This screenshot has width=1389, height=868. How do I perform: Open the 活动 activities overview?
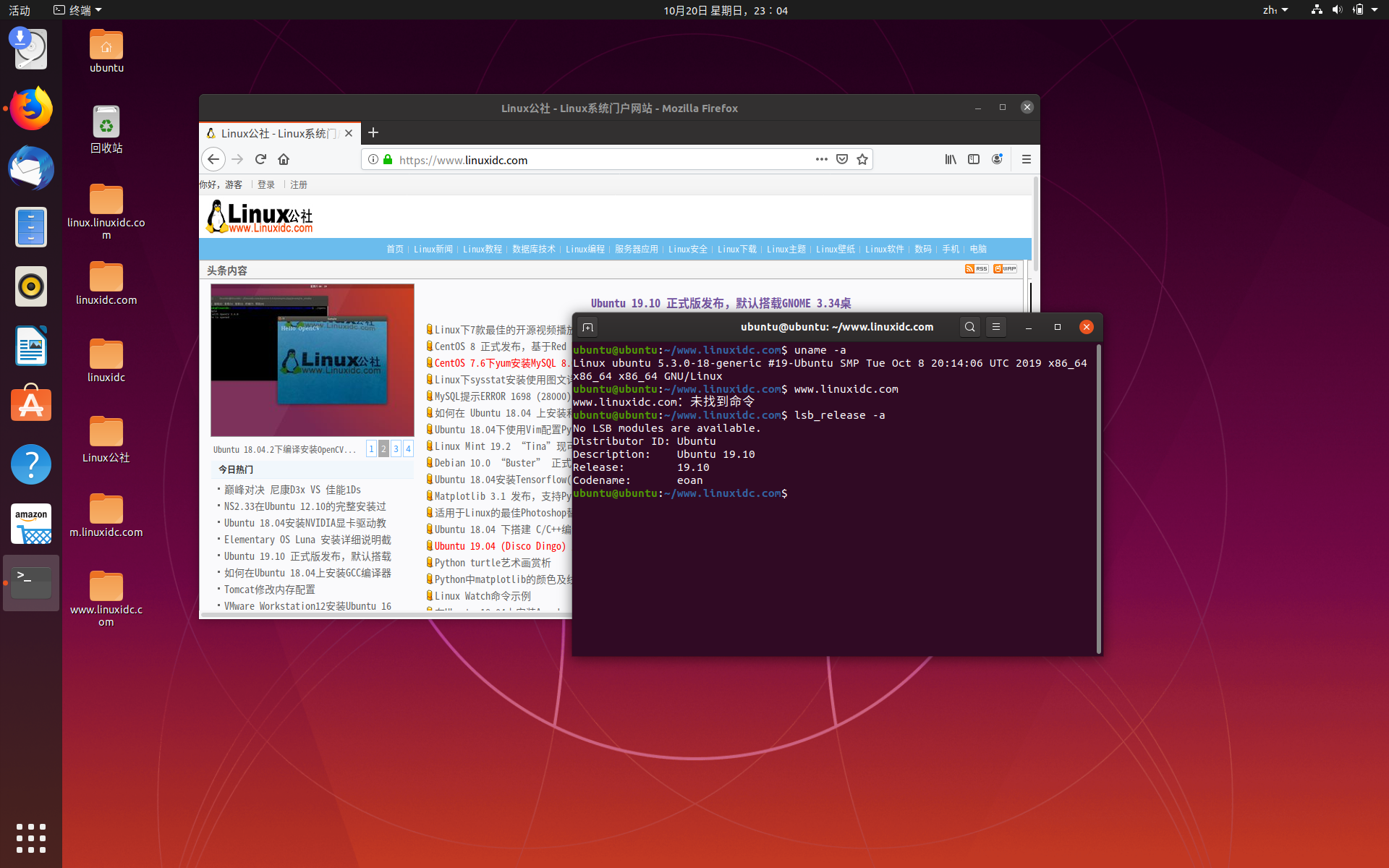[20, 10]
